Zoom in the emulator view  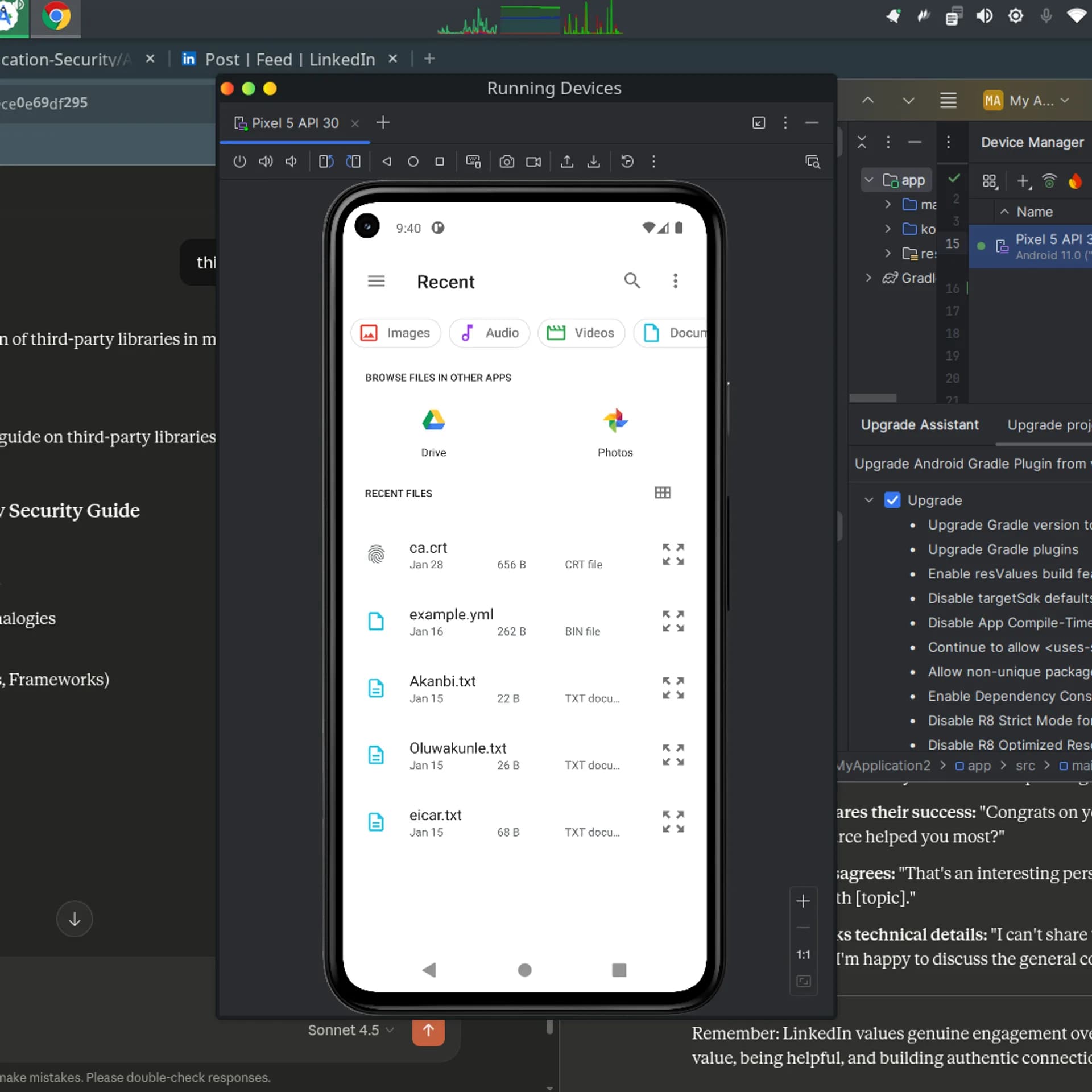[x=803, y=901]
